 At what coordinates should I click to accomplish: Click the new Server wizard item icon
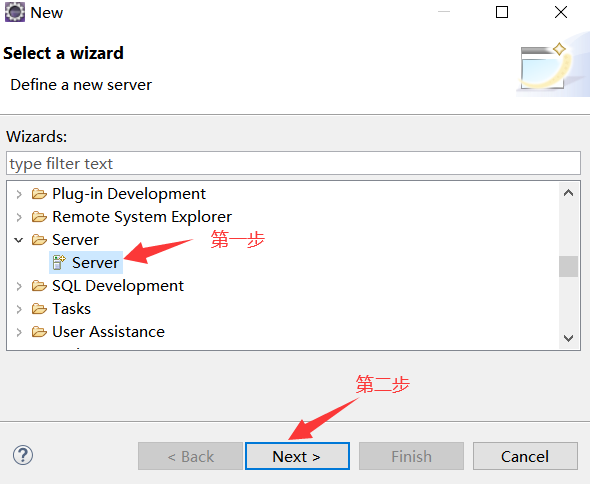click(59, 262)
